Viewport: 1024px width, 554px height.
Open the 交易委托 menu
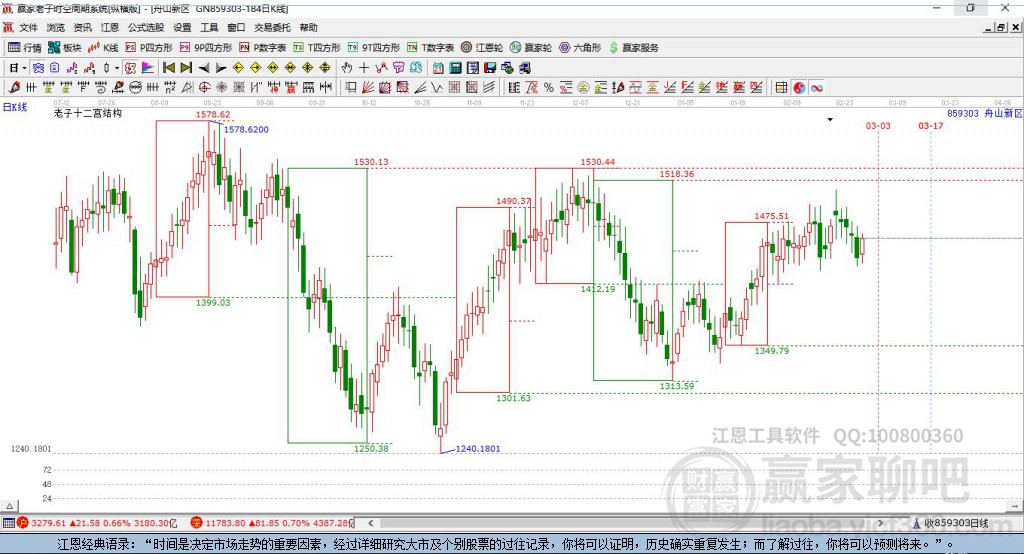(x=272, y=27)
